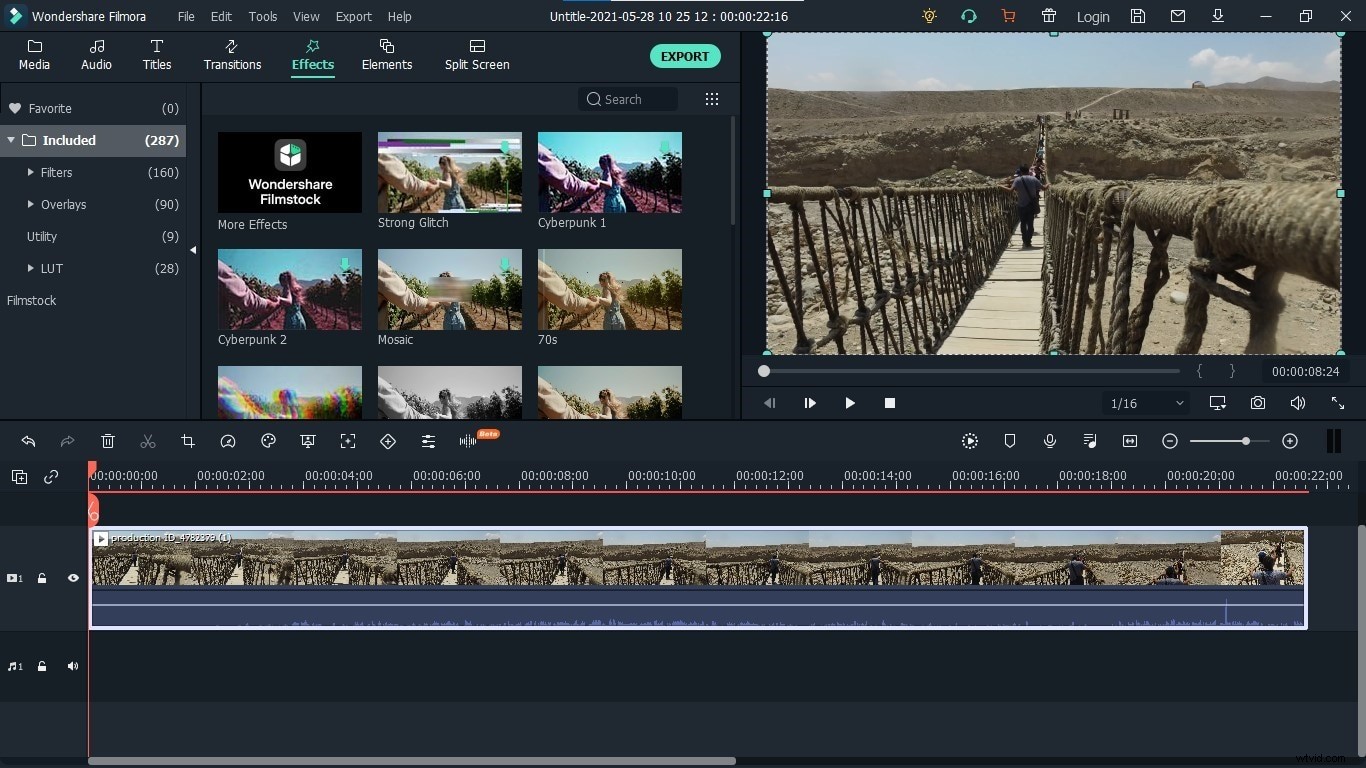
Task: Open the Filmstock library link
Action: click(31, 300)
